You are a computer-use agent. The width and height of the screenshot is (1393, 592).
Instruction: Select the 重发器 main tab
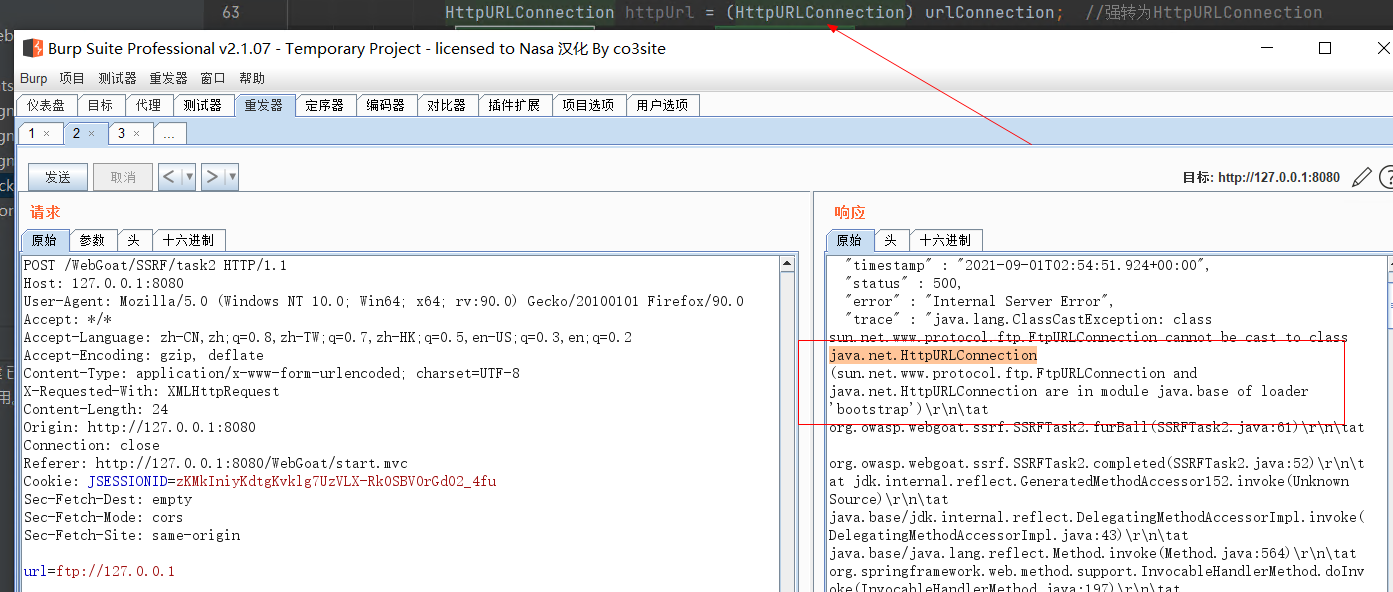pyautogui.click(x=264, y=105)
